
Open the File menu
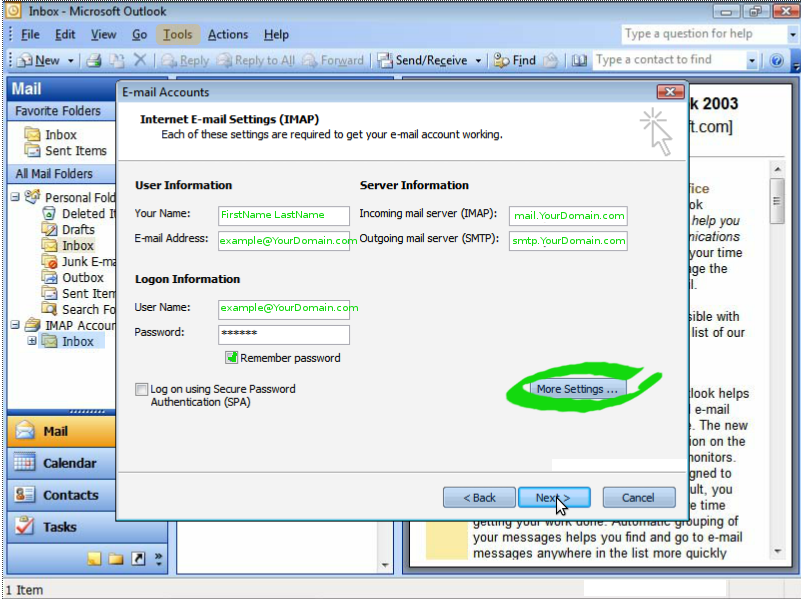pyautogui.click(x=30, y=35)
